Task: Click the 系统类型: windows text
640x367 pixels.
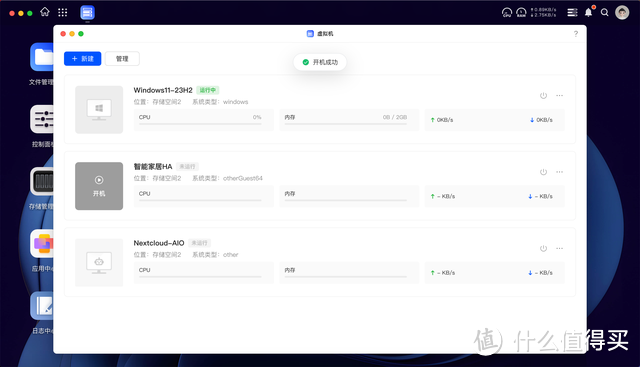Action: point(220,102)
